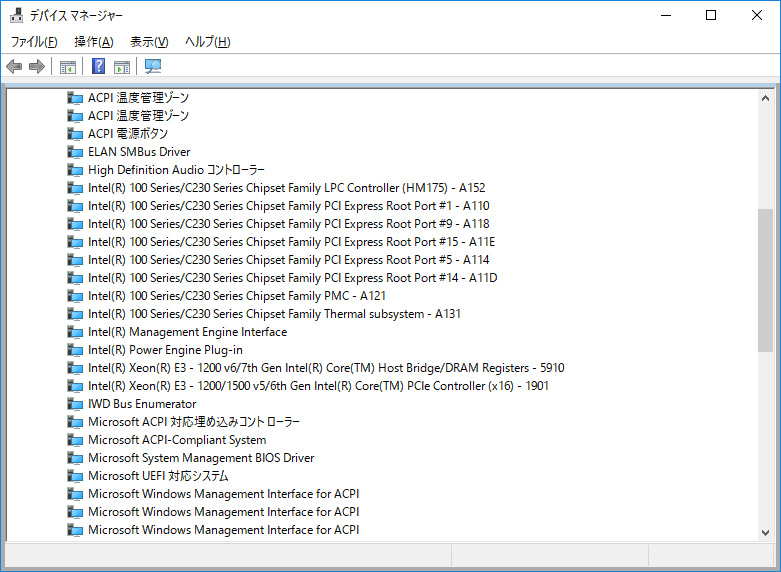This screenshot has height=572, width=781.
Task: Click the scrollbar down arrow in device list
Action: point(765,531)
